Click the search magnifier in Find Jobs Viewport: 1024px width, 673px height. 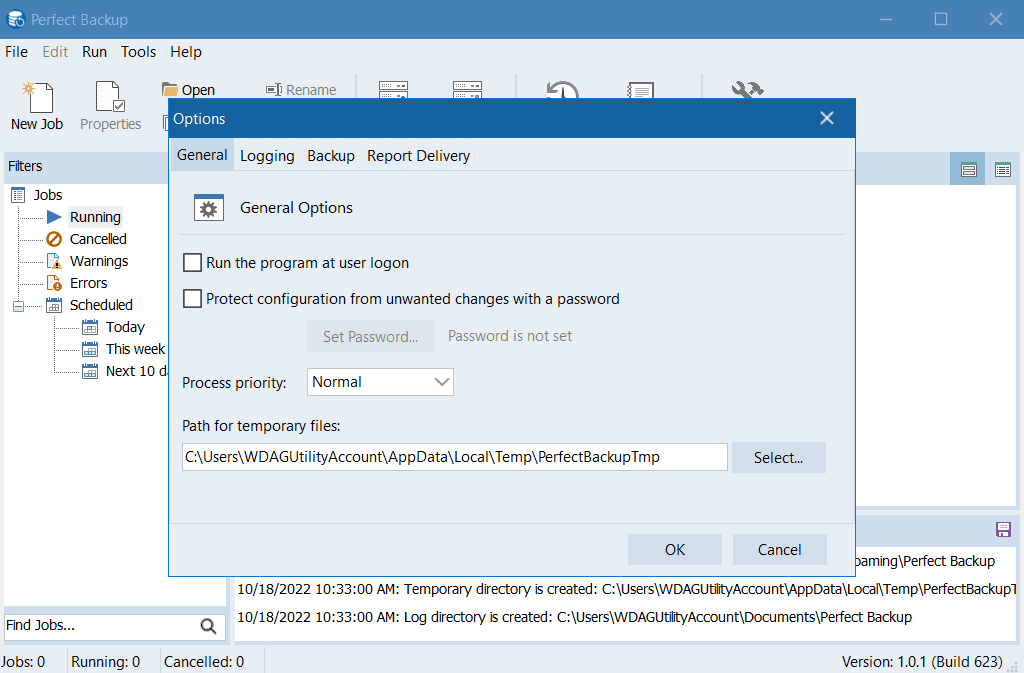point(208,626)
